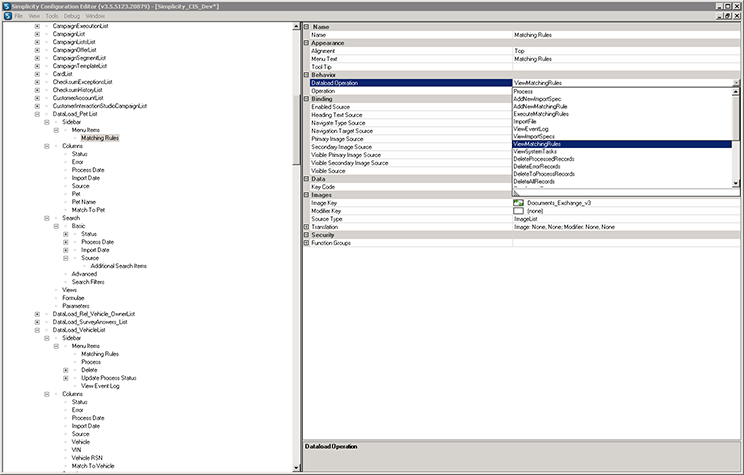Collapse the Security property category
This screenshot has width=744, height=475.
click(307, 235)
